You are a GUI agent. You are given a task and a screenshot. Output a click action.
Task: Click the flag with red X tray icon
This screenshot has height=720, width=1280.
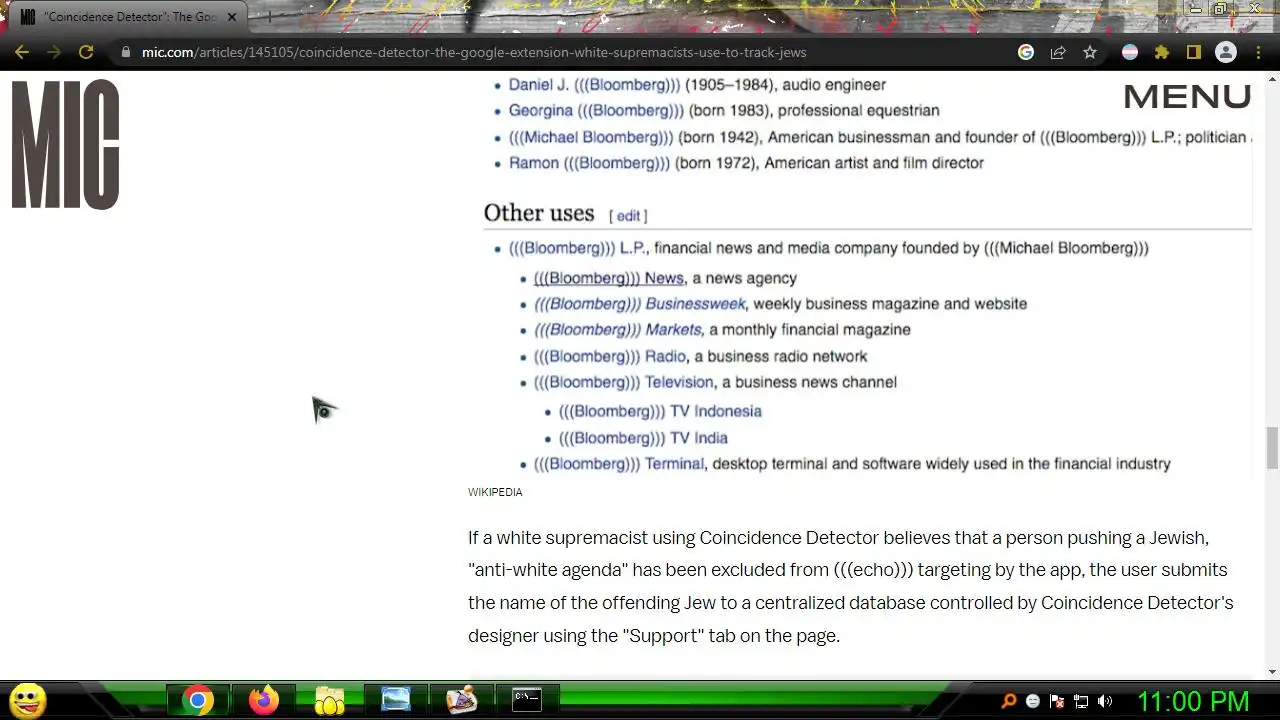1057,701
